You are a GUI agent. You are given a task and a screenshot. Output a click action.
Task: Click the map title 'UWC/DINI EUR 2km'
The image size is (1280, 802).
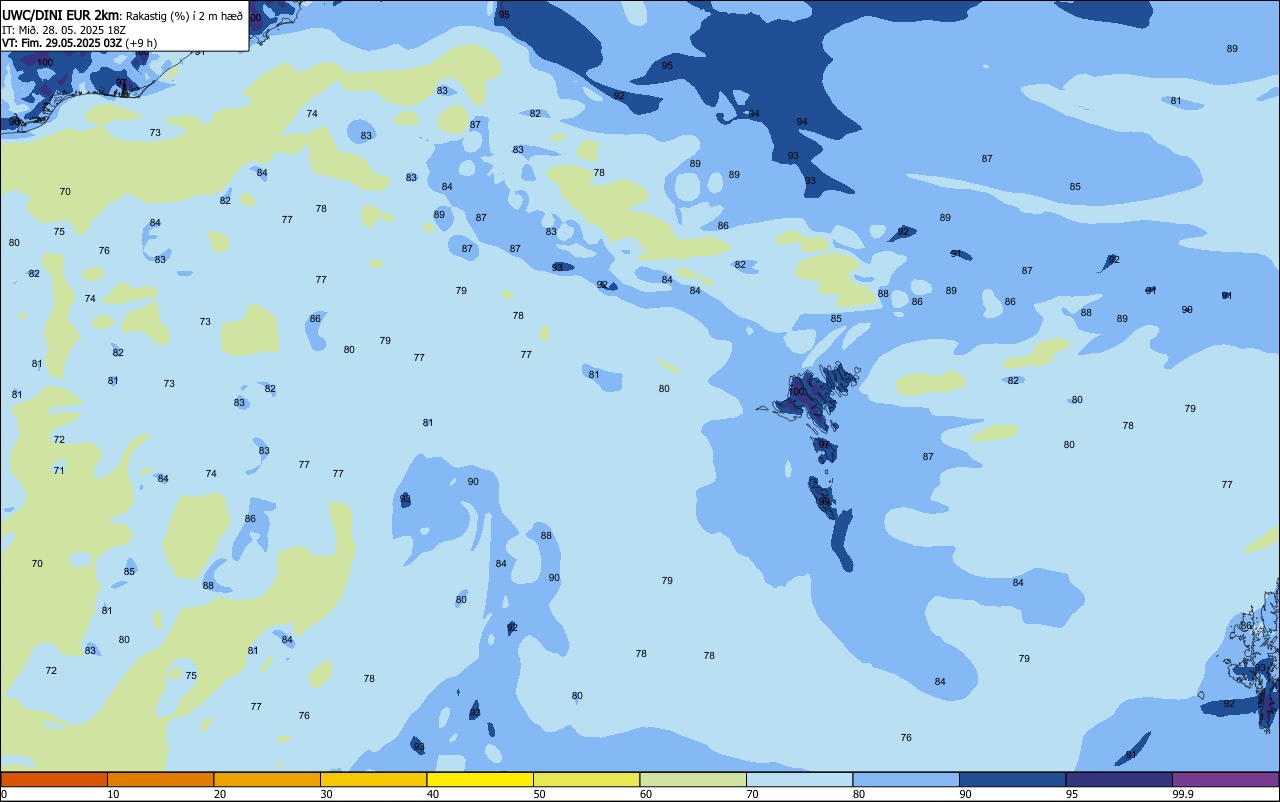(61, 15)
